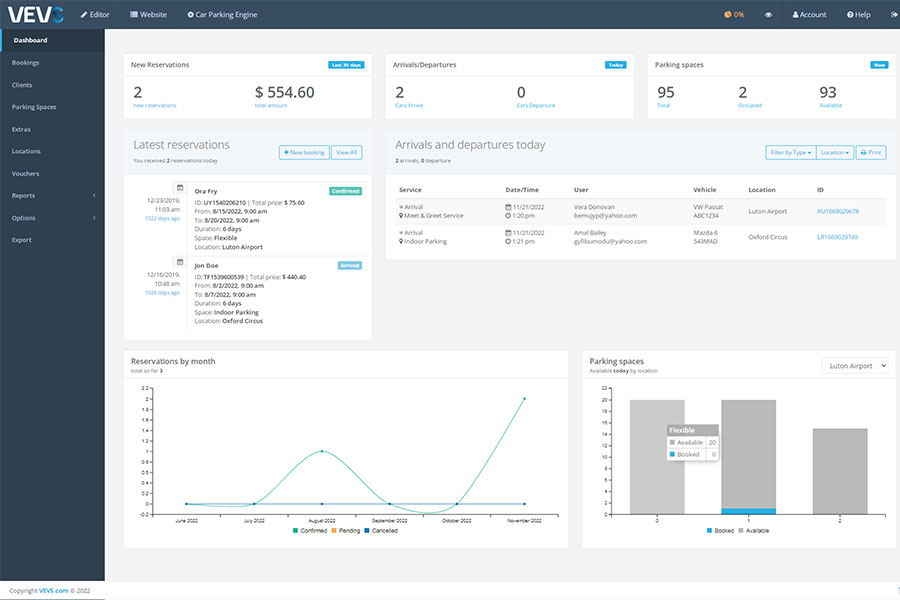Click the Last 30 days badge
This screenshot has height=600, width=900.
346,65
